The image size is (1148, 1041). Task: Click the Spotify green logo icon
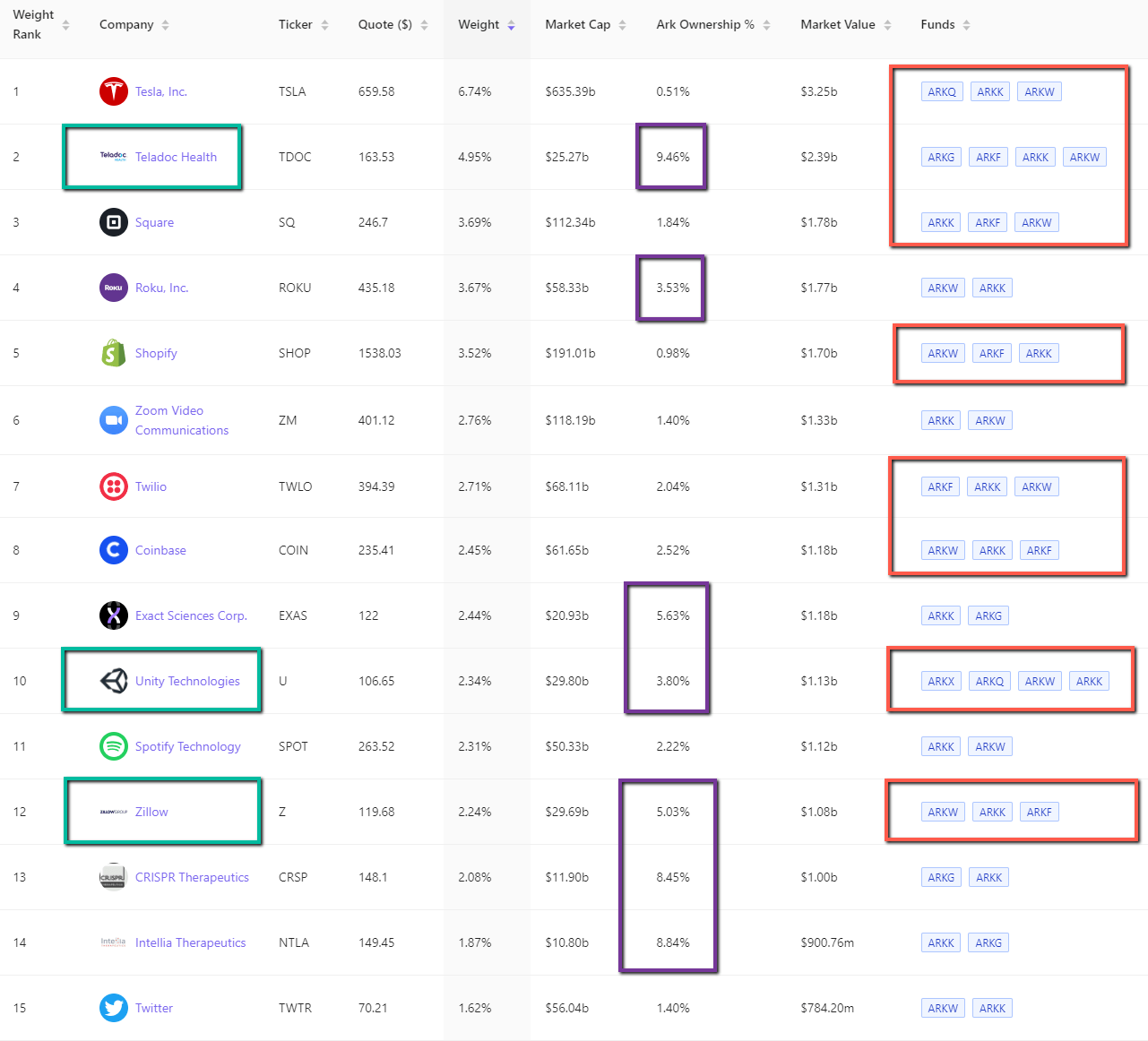pyautogui.click(x=114, y=746)
